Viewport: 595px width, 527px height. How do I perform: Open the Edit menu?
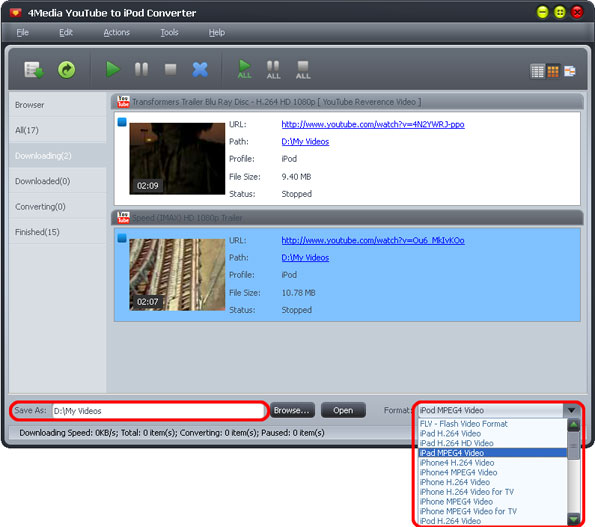point(66,33)
